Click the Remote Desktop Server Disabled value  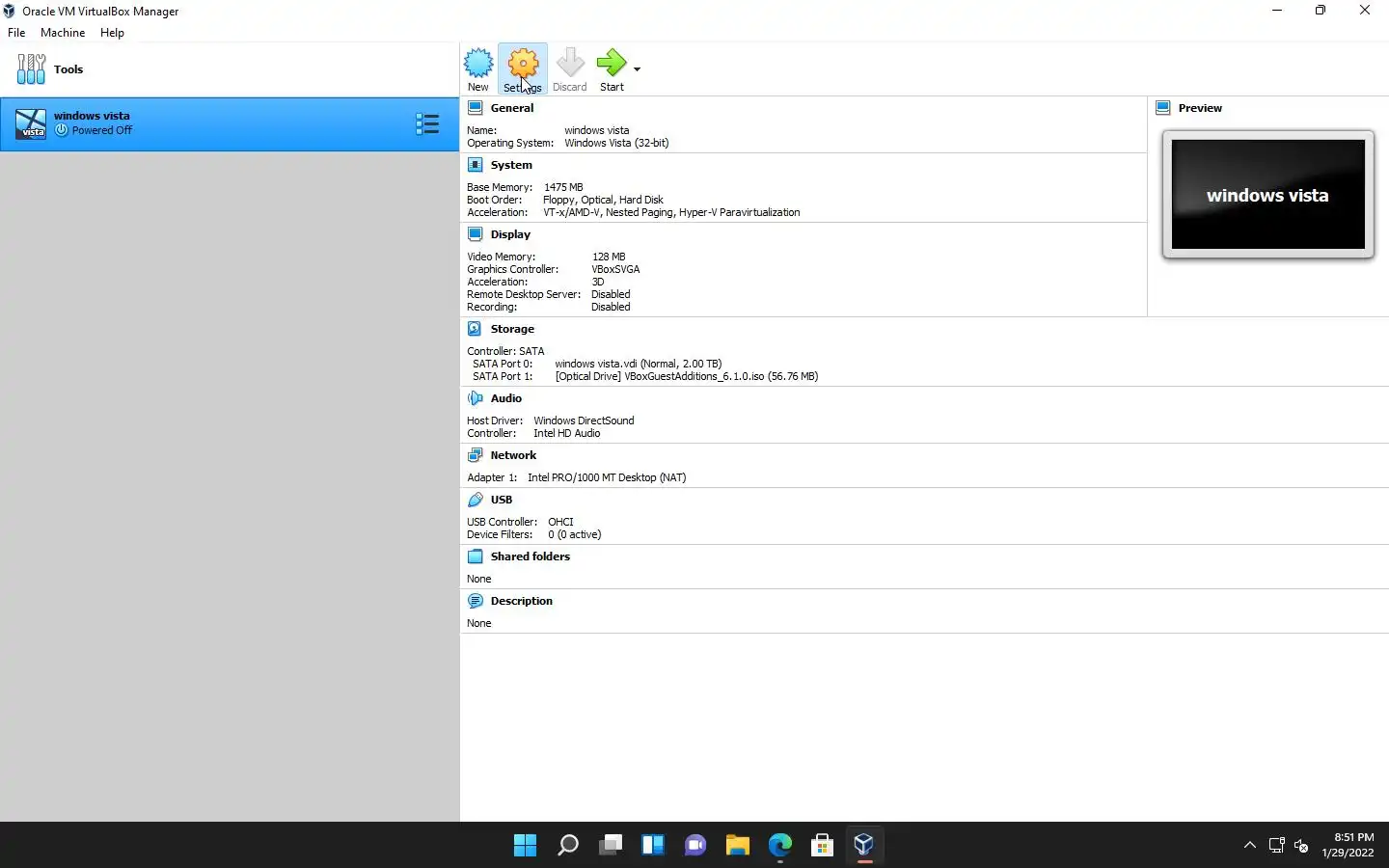611,294
